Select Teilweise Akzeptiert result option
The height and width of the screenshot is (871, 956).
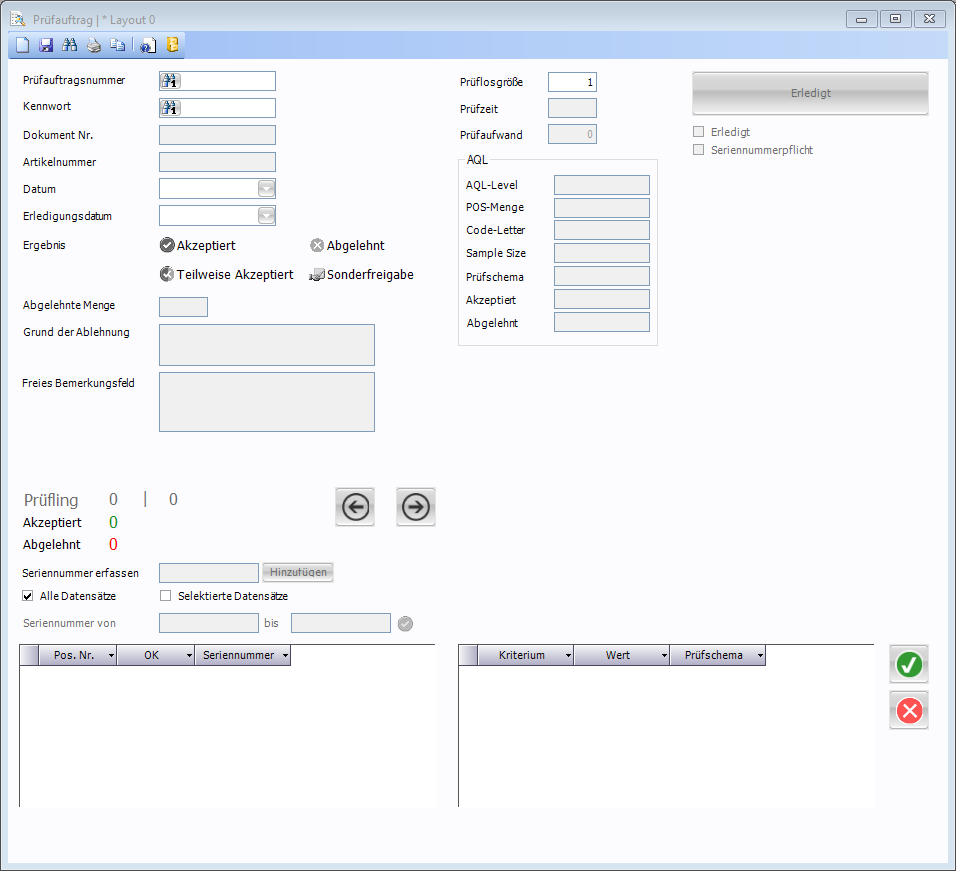[x=226, y=274]
